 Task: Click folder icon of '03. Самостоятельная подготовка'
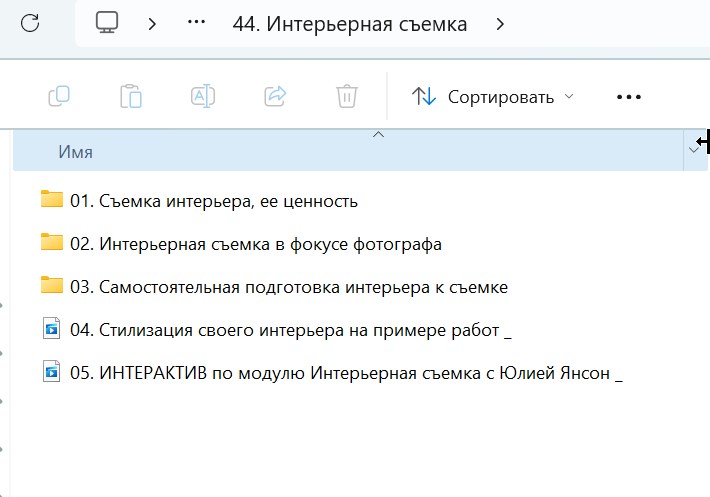[52, 285]
